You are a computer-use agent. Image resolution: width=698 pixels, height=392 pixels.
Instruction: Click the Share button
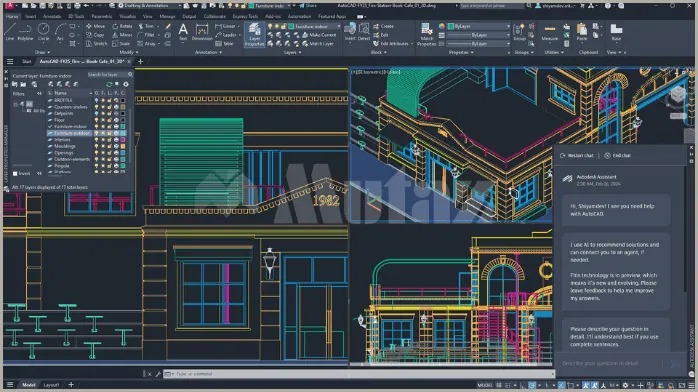click(x=308, y=6)
